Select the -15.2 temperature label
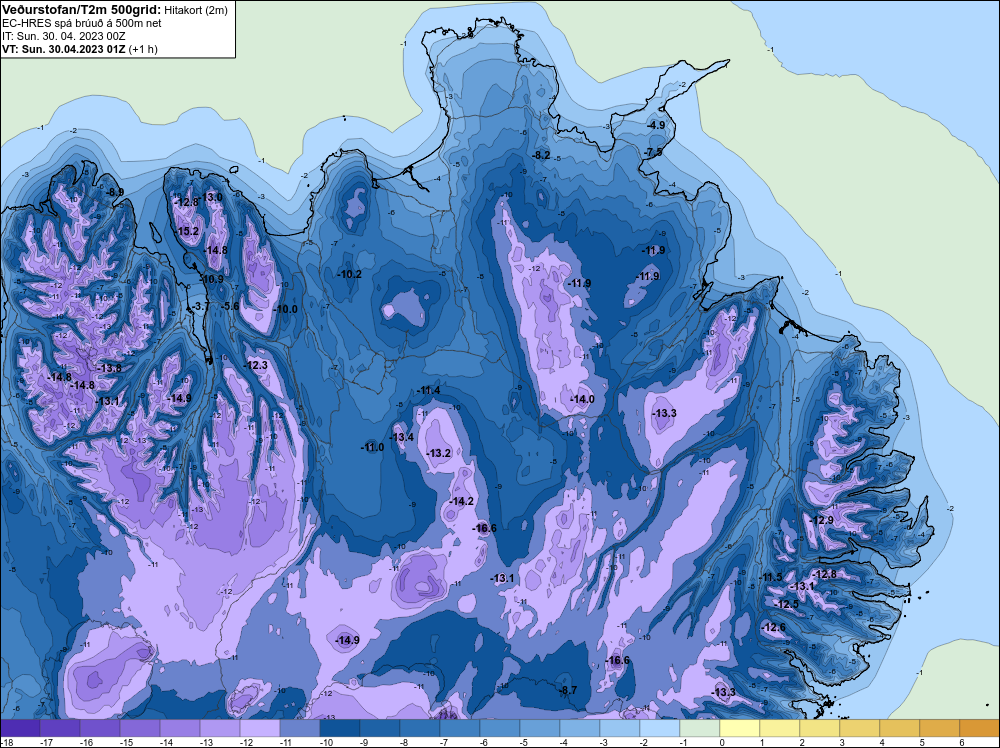This screenshot has height=748, width=1000. (x=187, y=231)
